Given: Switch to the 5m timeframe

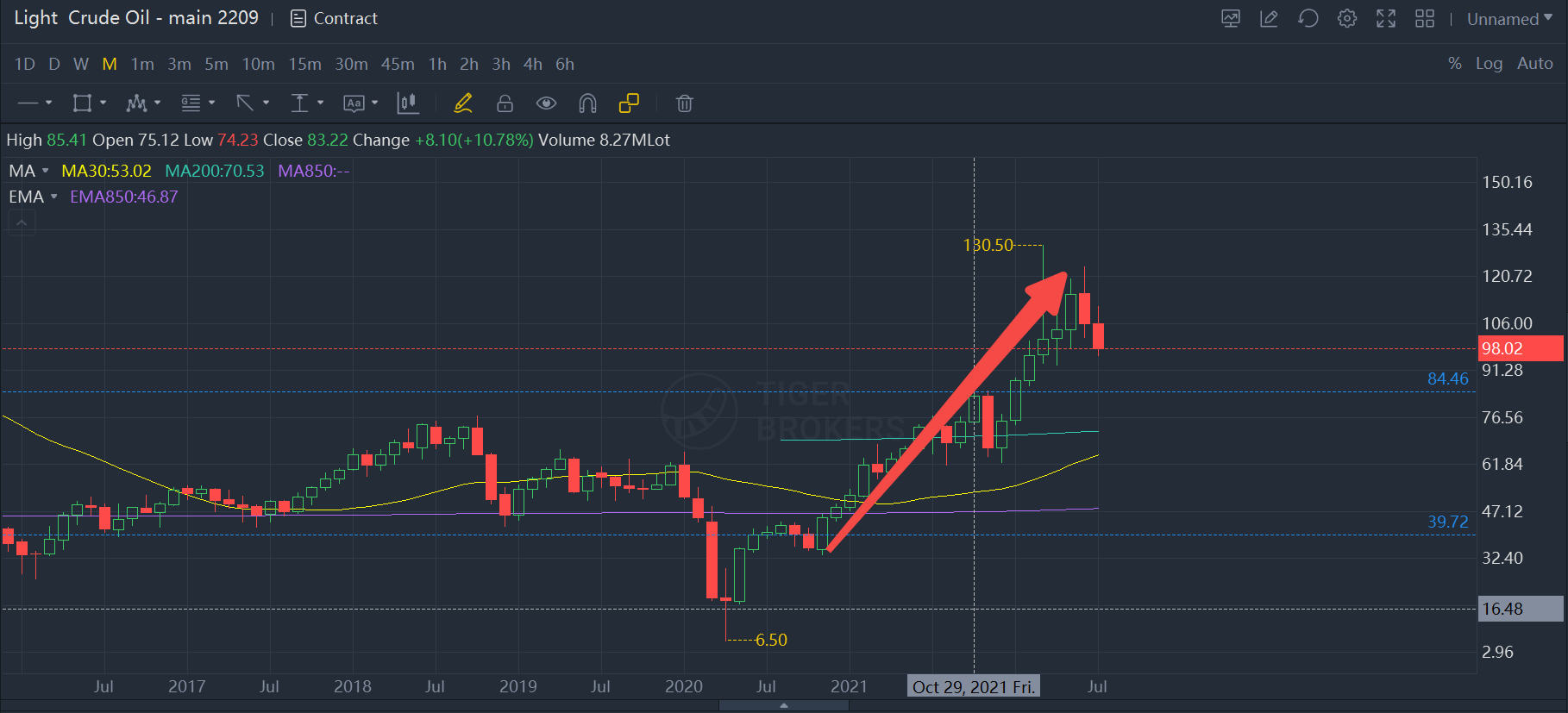Looking at the screenshot, I should [216, 64].
